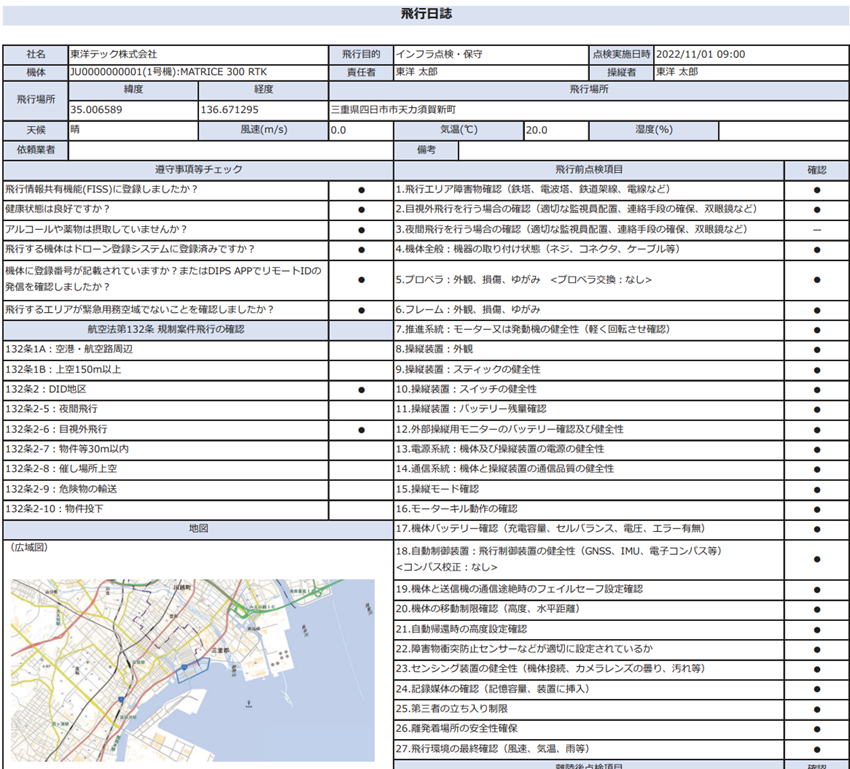This screenshot has width=850, height=769.
Task: Click the empty humidity value field
Action: pos(784,130)
